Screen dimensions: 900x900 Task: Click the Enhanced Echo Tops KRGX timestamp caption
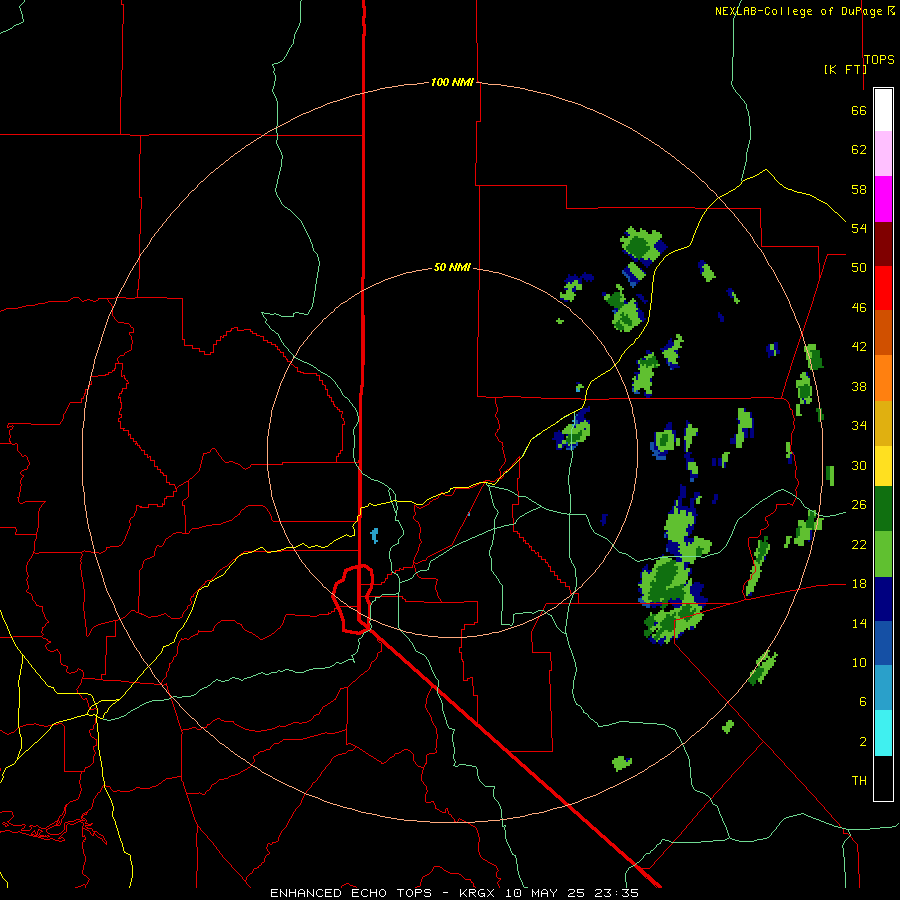click(x=454, y=893)
